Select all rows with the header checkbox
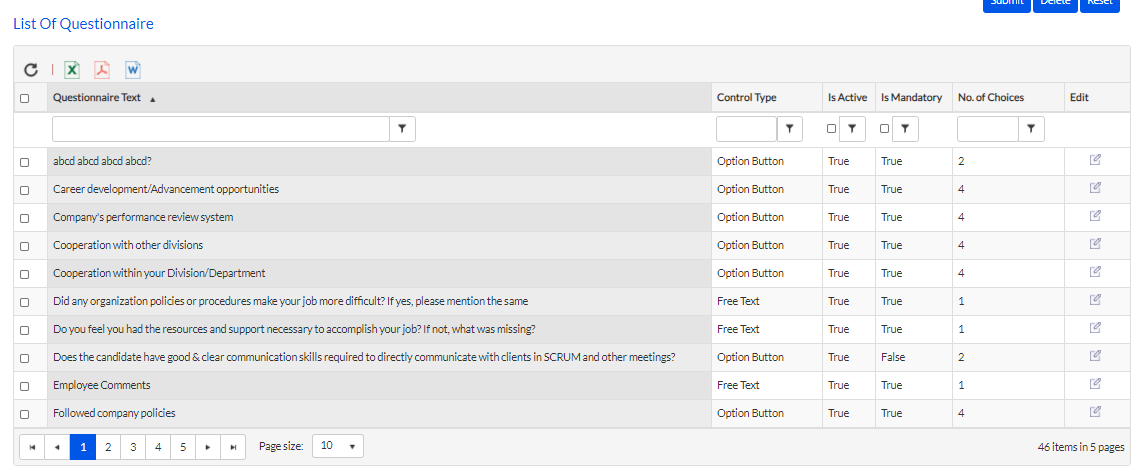1142x467 pixels. click(x=25, y=98)
